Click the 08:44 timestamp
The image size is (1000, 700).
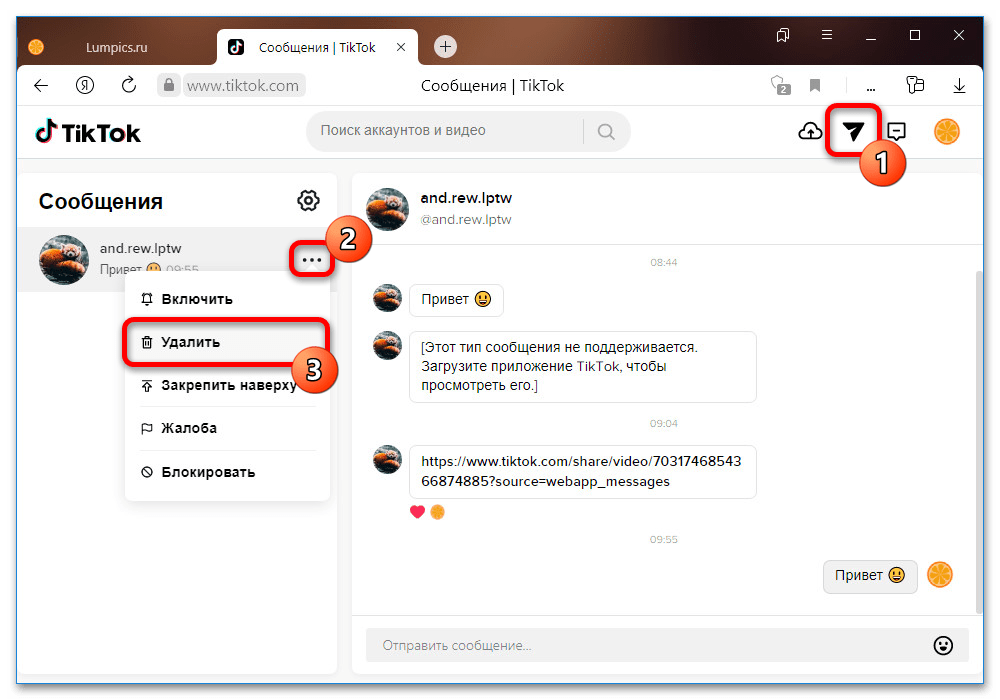663,262
